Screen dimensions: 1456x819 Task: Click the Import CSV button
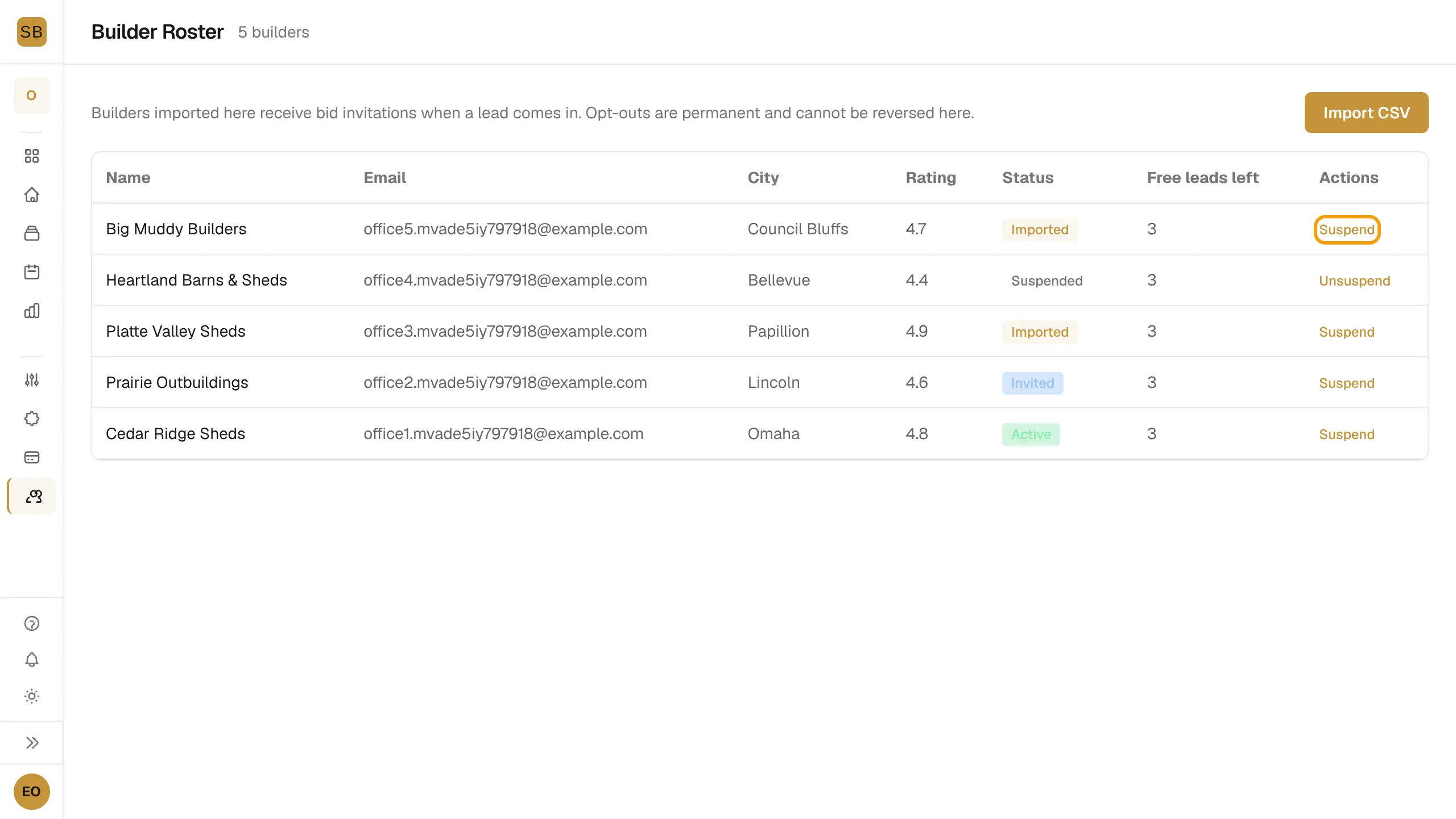click(1366, 113)
